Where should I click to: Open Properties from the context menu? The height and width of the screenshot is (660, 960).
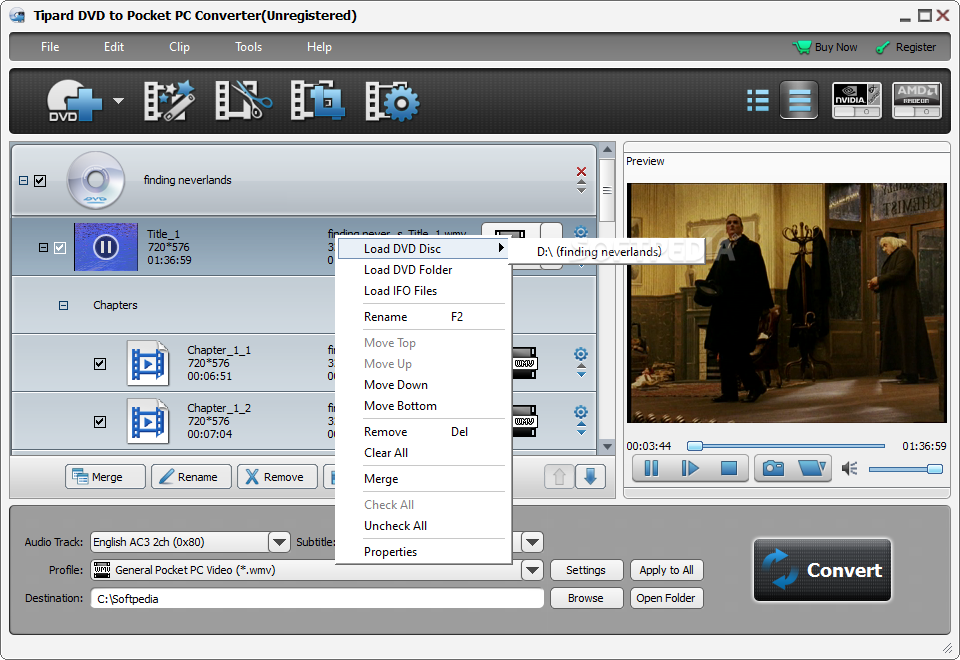click(x=423, y=552)
